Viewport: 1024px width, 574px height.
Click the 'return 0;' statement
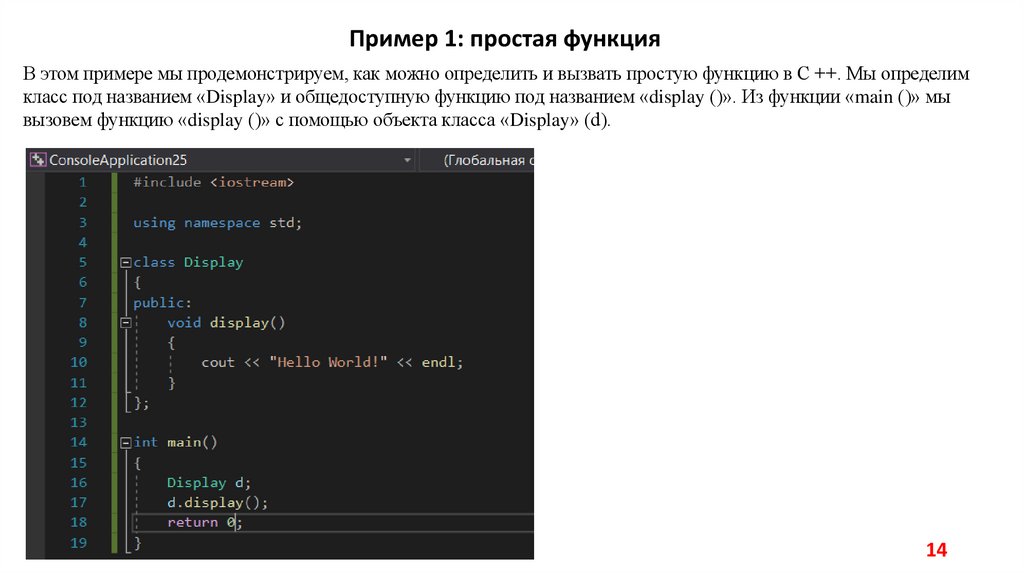point(205,522)
